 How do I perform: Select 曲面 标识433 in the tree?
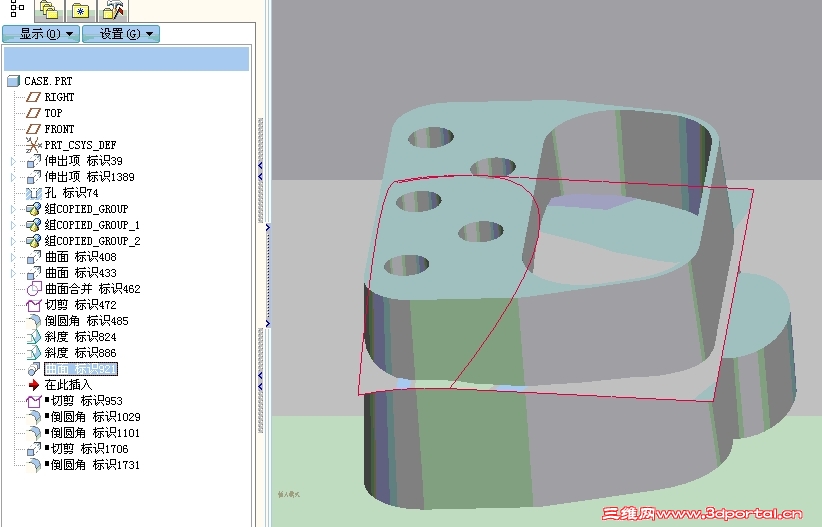80,273
